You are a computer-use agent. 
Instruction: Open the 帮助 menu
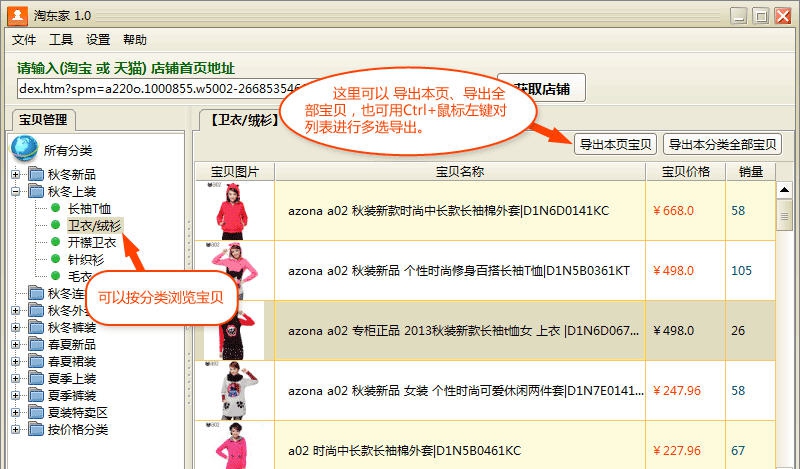click(x=135, y=40)
